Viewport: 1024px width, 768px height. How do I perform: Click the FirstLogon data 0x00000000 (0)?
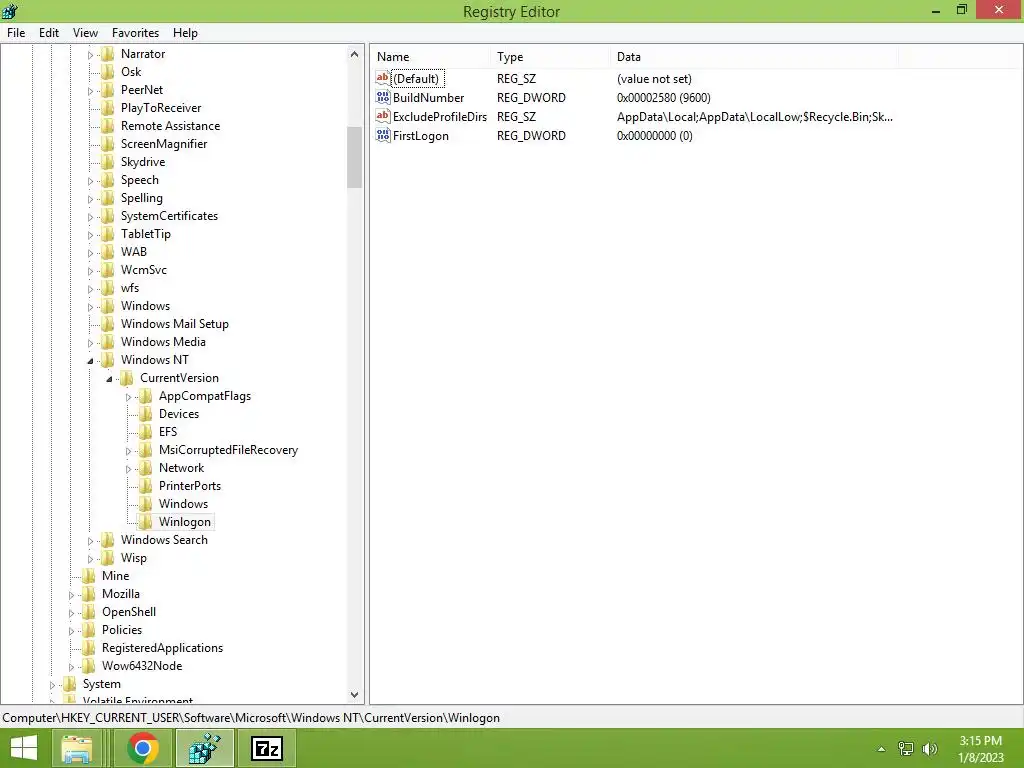[654, 135]
